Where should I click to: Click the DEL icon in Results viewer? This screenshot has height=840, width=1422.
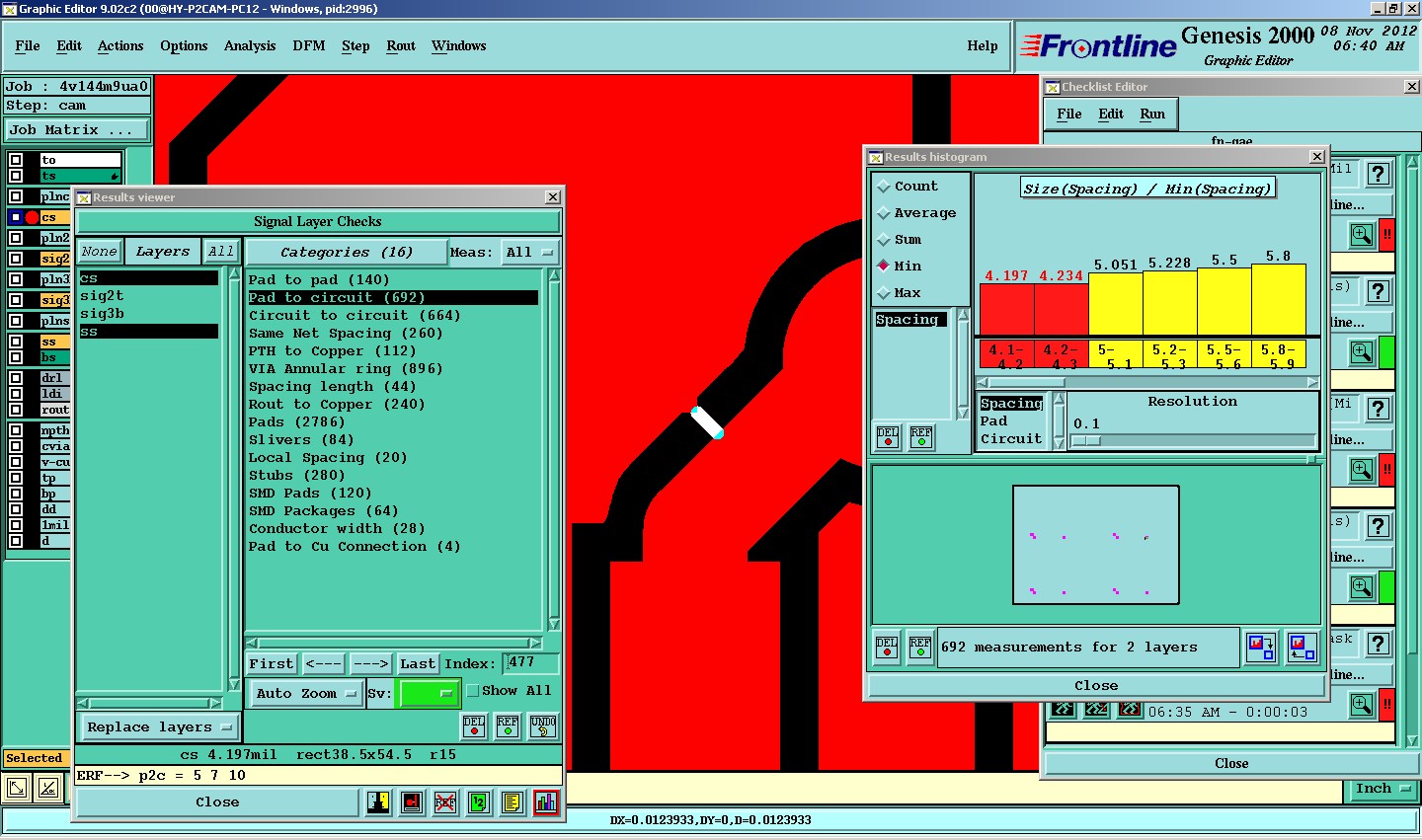[x=474, y=726]
